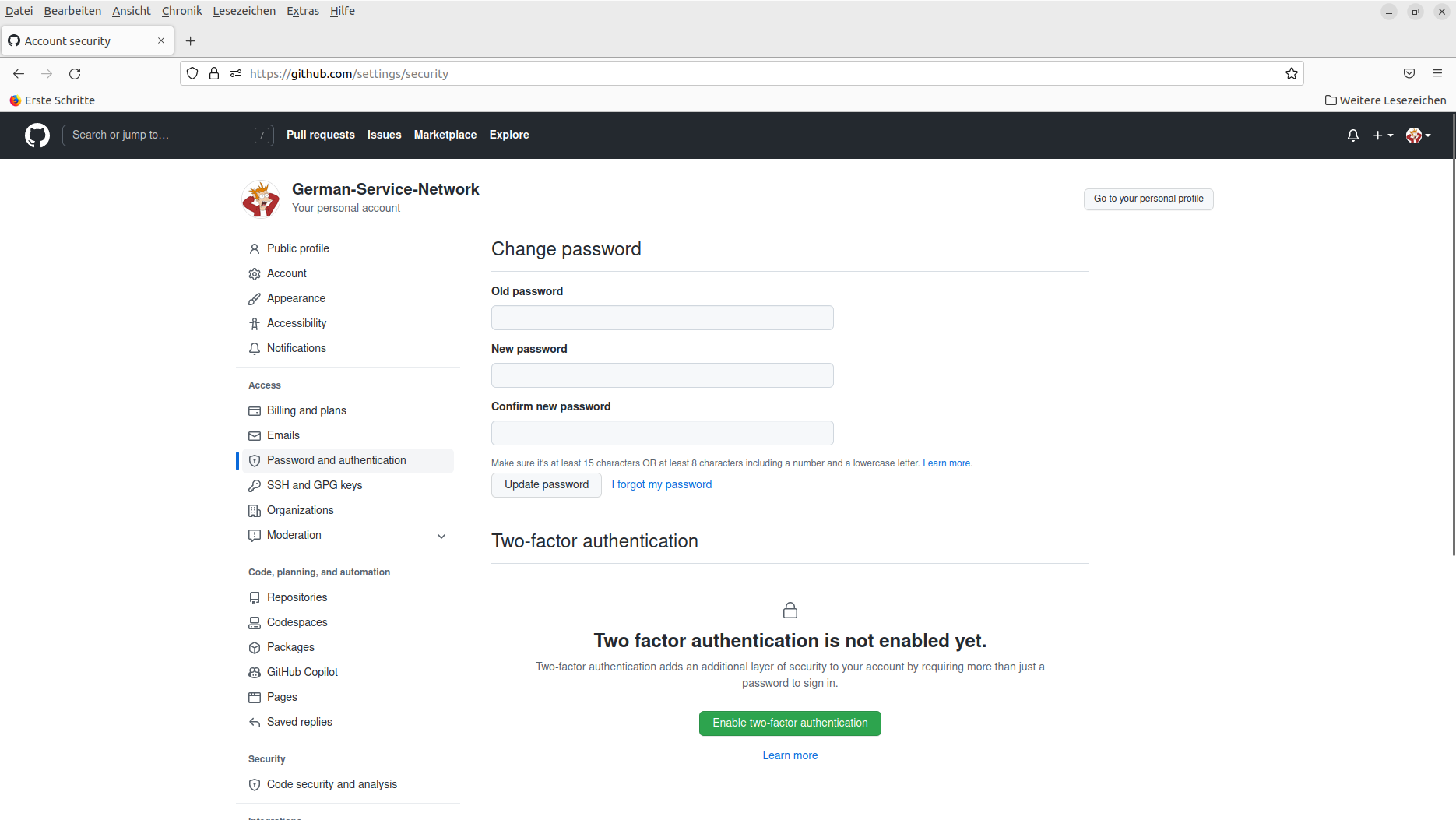Open the Ansicht menu
Viewport: 1456px width, 820px height.
132,11
